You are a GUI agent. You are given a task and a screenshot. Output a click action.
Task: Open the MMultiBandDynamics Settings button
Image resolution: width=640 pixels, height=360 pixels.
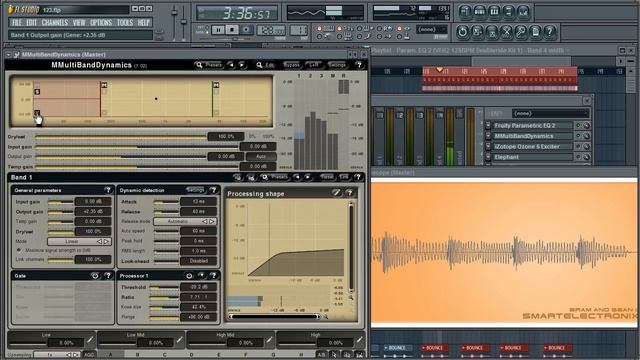(x=337, y=65)
